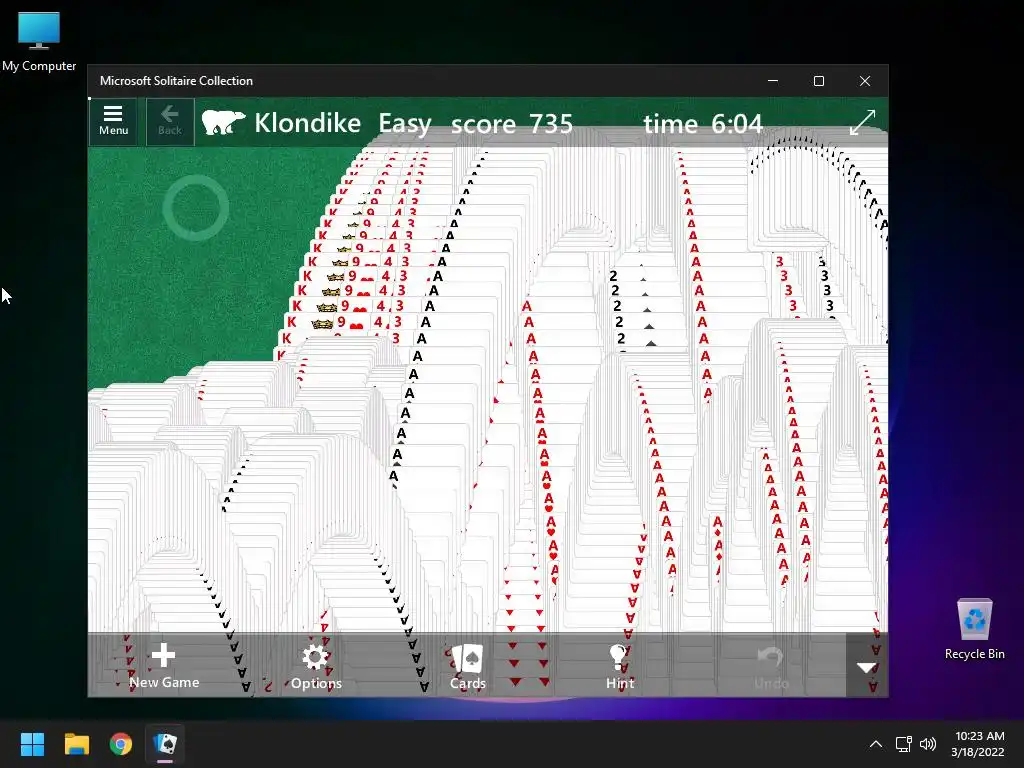The height and width of the screenshot is (768, 1024).
Task: Open My Computer desktop icon
Action: 39,42
